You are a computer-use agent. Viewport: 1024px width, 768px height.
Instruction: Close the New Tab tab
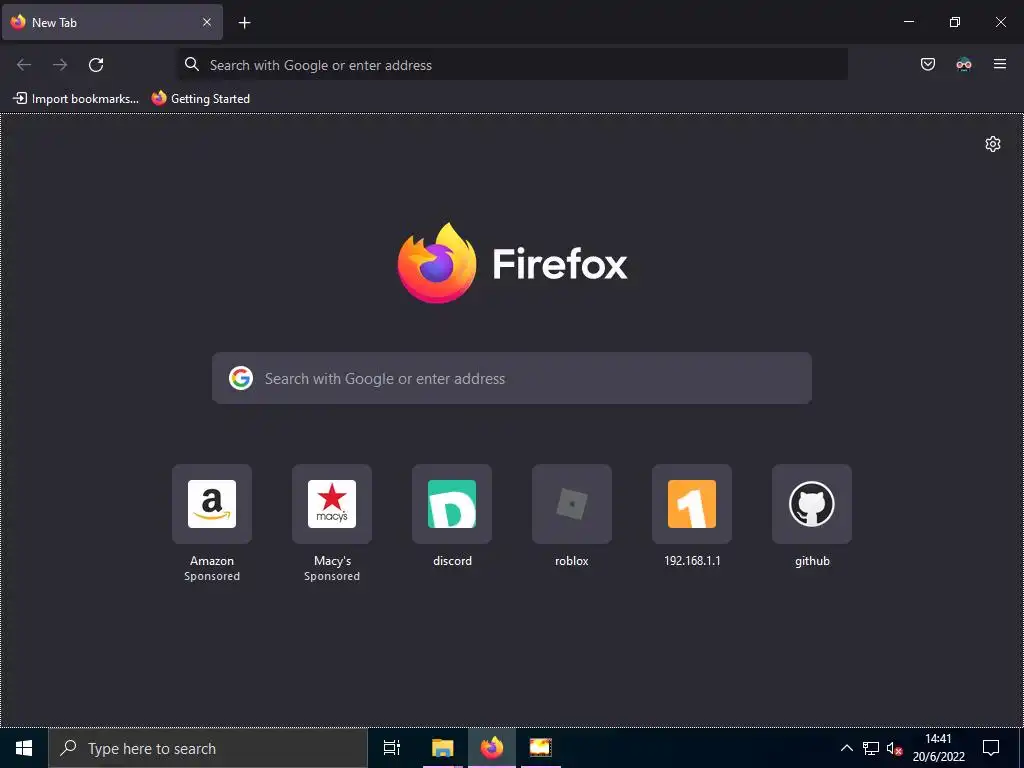(206, 22)
